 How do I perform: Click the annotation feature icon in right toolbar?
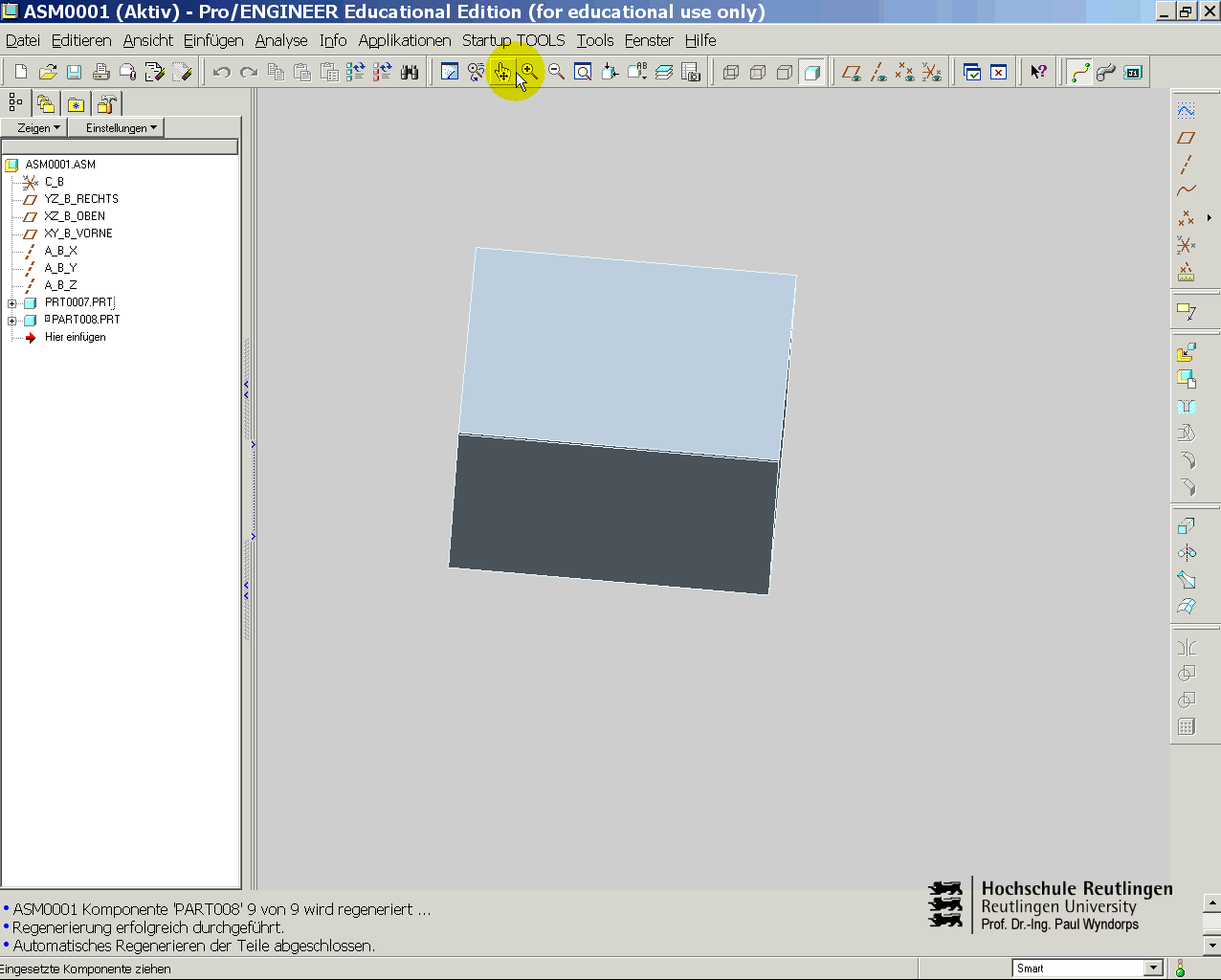[x=1187, y=311]
